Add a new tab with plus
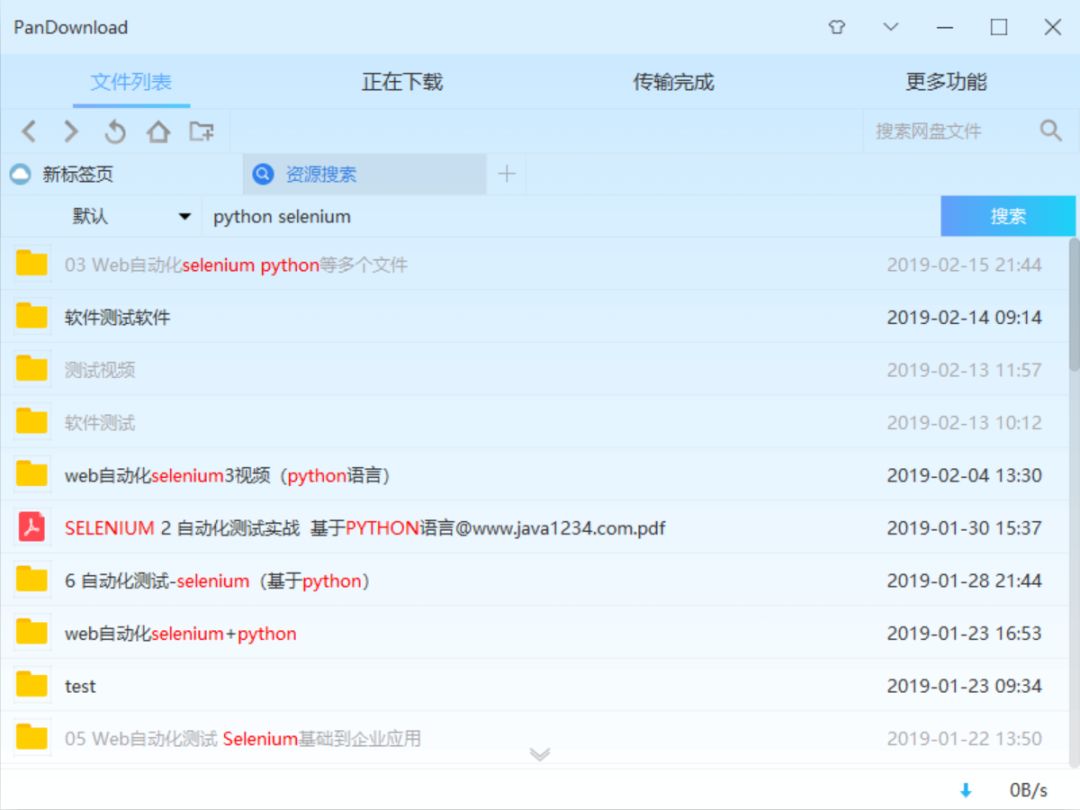 click(507, 174)
